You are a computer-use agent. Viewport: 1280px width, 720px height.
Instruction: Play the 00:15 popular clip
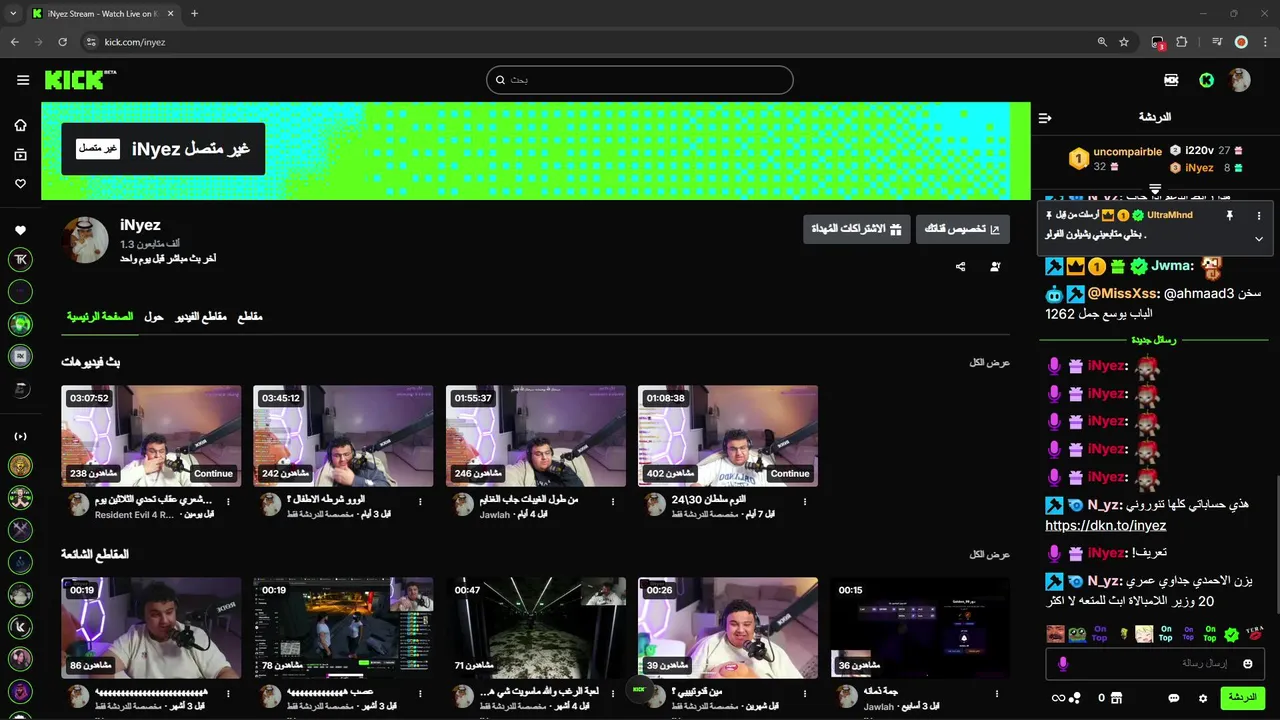click(920, 628)
